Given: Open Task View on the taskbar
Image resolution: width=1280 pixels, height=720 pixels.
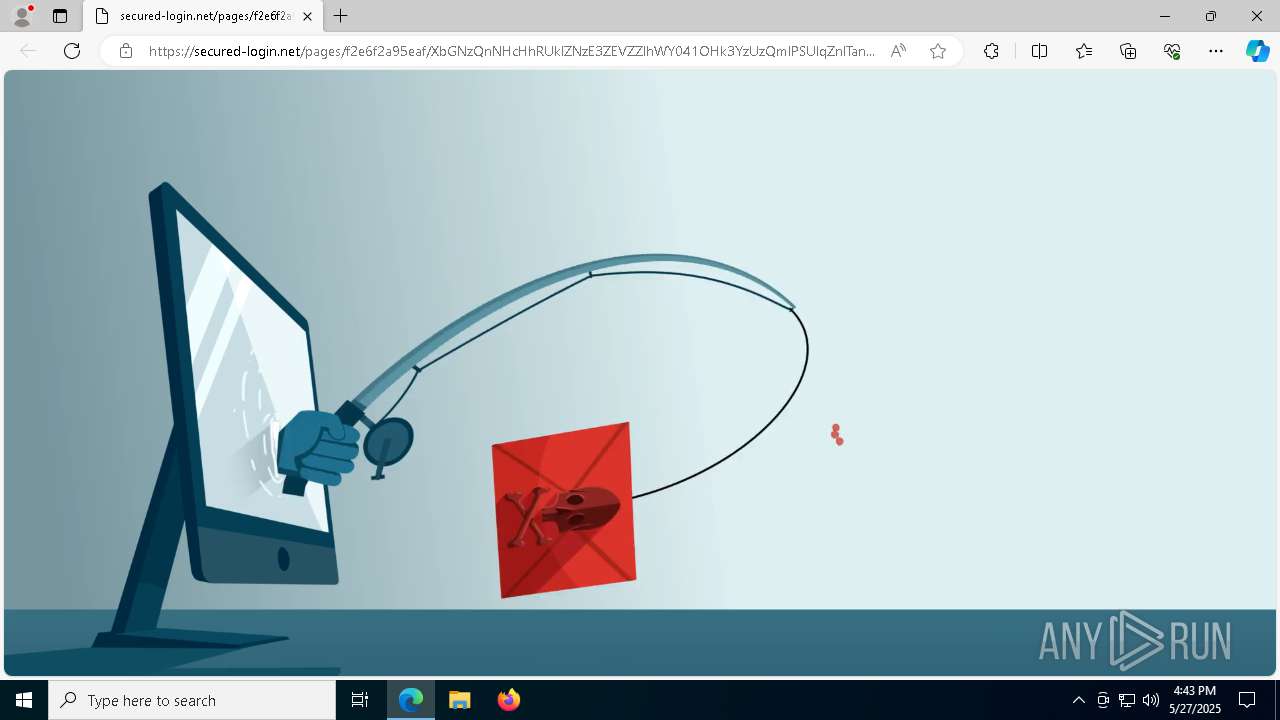Looking at the screenshot, I should (x=360, y=700).
